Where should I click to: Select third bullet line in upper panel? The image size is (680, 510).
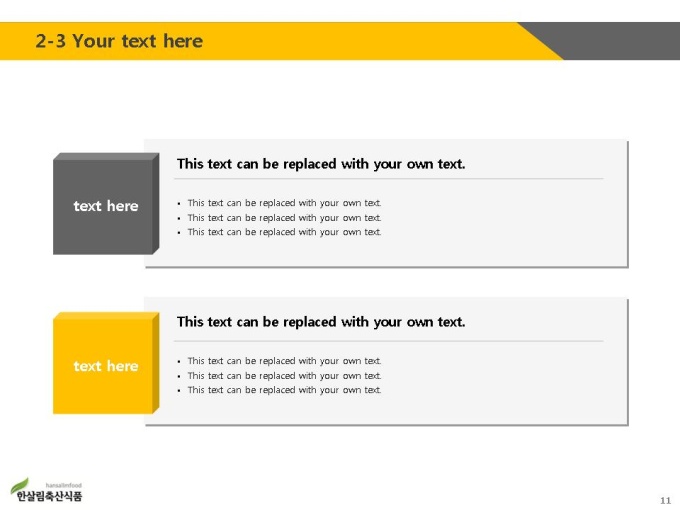[x=284, y=232]
